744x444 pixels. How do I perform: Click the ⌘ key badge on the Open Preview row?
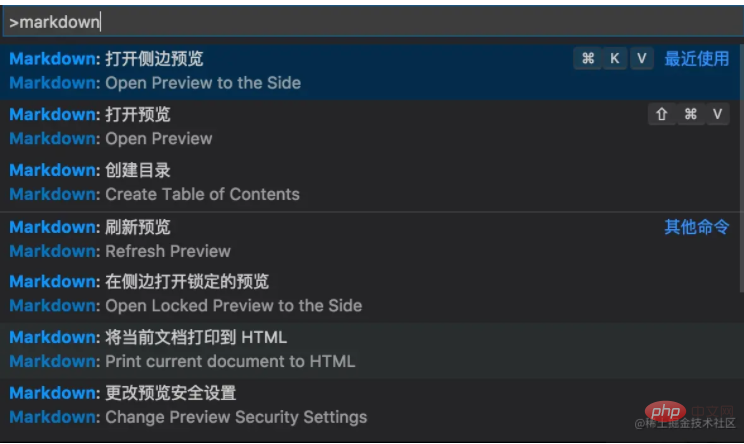click(x=690, y=115)
